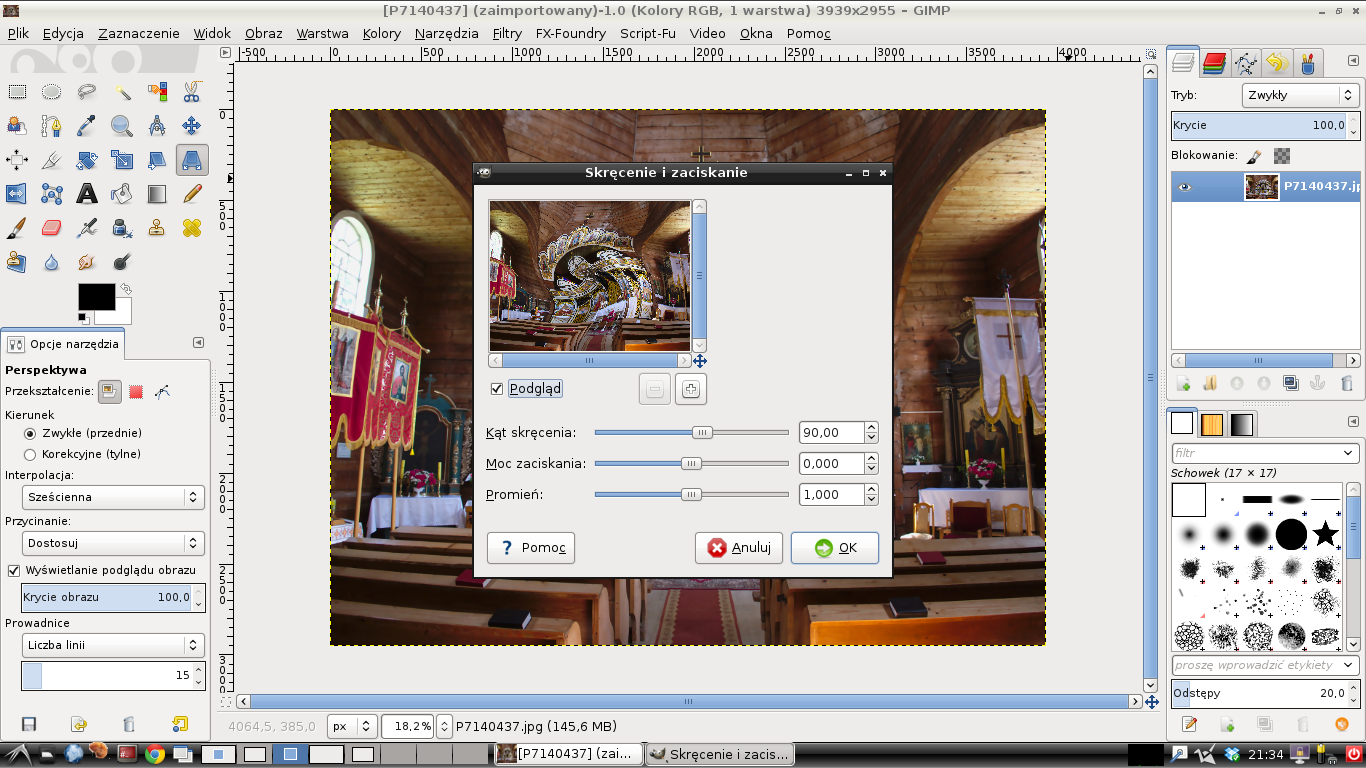1366x768 pixels.
Task: Click the Kąt skręcenia slider handle
Action: pyautogui.click(x=703, y=433)
